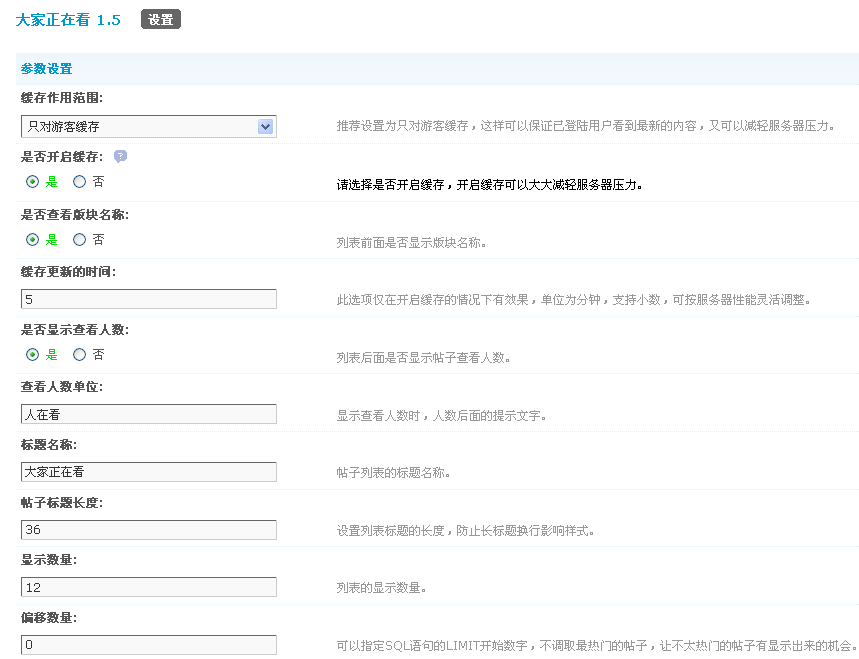Select 是 for 是否查看版块名称
This screenshot has width=859, height=659.
pos(33,240)
